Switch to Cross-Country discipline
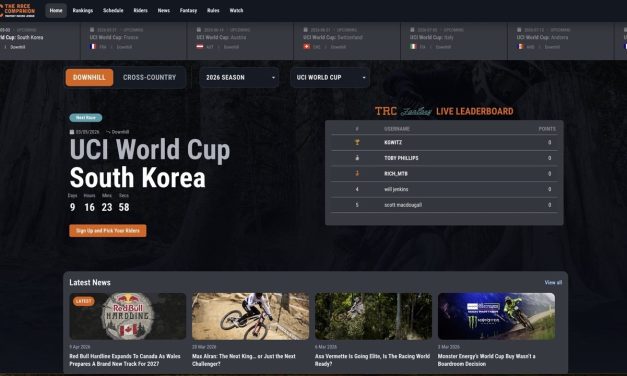627x376 pixels. [x=150, y=78]
